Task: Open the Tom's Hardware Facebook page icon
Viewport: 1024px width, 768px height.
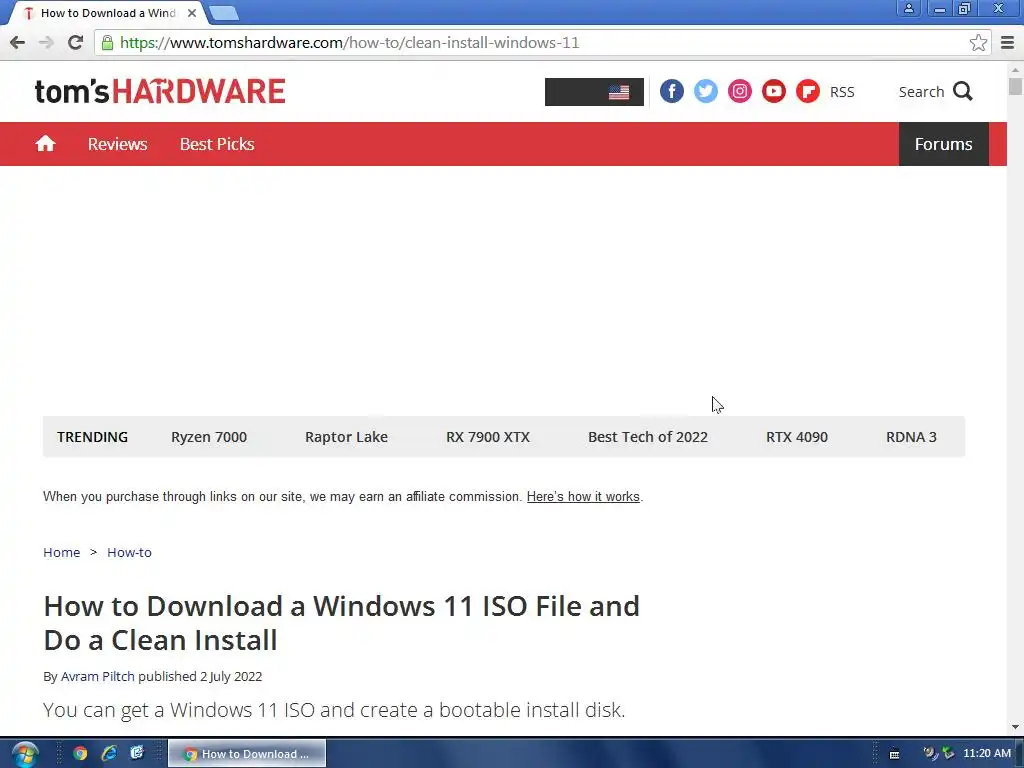Action: coord(671,91)
